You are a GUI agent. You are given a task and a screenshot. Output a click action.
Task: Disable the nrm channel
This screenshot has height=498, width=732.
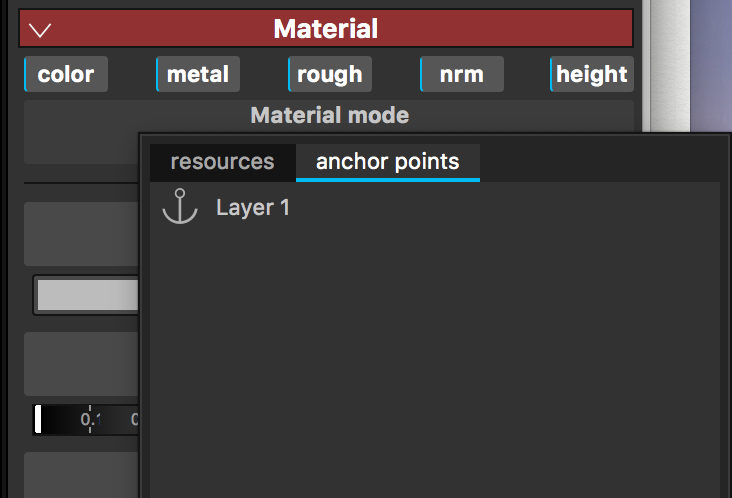coord(461,74)
